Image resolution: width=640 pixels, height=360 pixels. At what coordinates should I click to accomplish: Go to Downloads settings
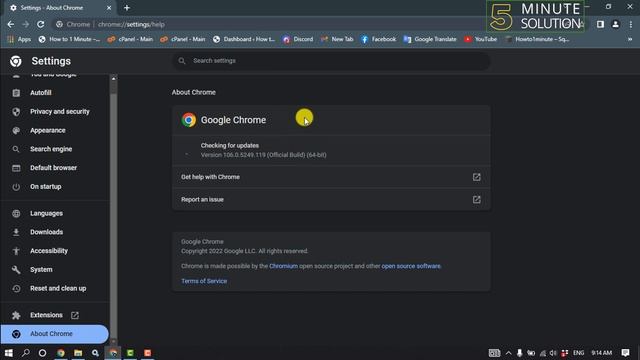coord(46,232)
